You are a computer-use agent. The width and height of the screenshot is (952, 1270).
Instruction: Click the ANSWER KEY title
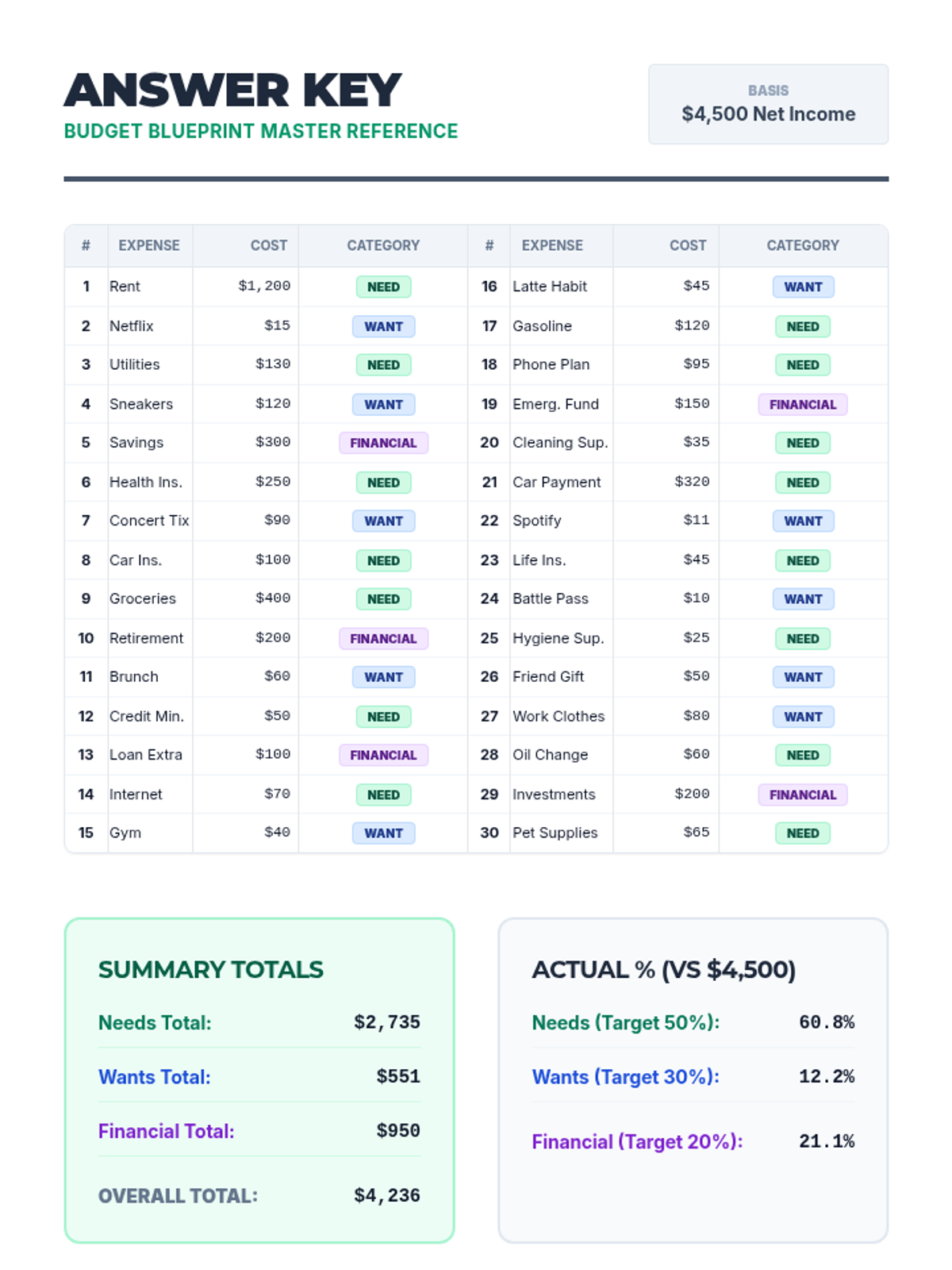tap(232, 90)
